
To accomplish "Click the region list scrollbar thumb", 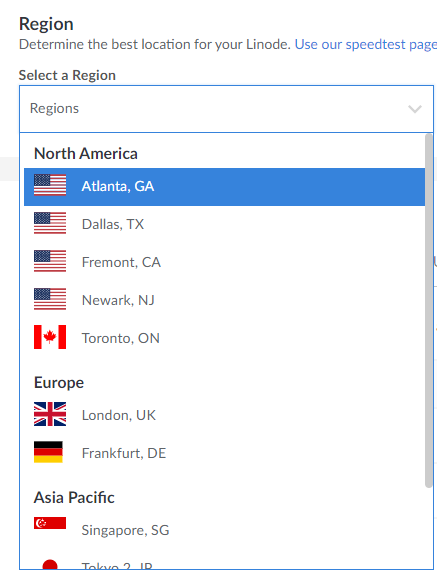I will click(429, 311).
